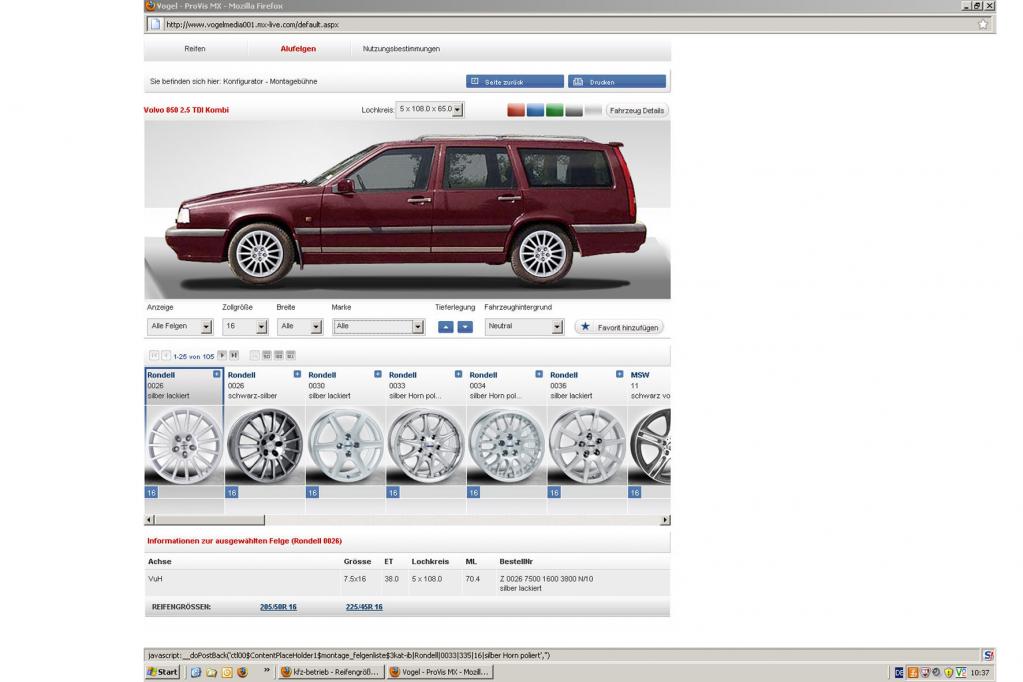Image resolution: width=1023 pixels, height=682 pixels.
Task: Click plus icon on Rondell 0033 card
Action: click(458, 375)
